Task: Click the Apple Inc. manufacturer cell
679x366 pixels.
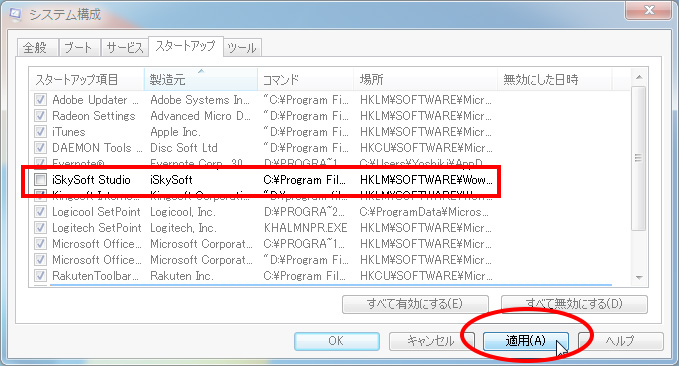Action: [x=175, y=132]
